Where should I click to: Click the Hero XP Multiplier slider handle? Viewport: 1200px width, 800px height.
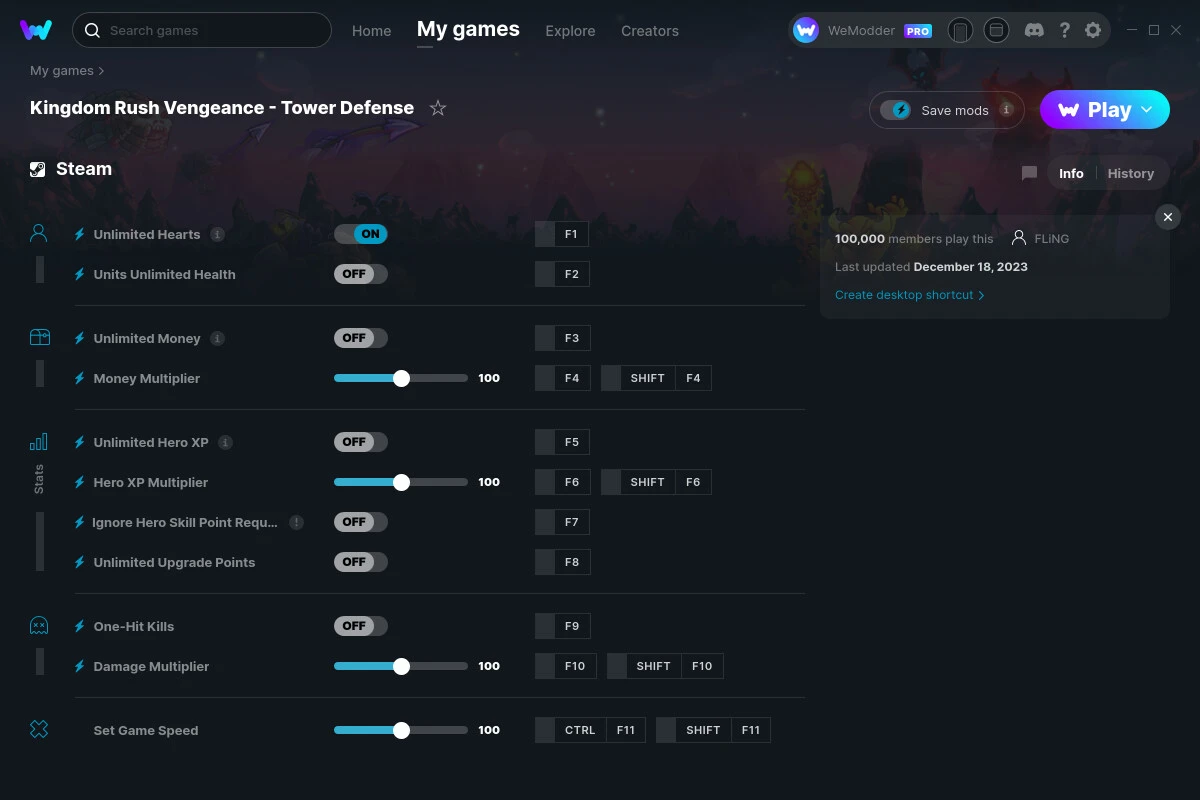point(401,482)
